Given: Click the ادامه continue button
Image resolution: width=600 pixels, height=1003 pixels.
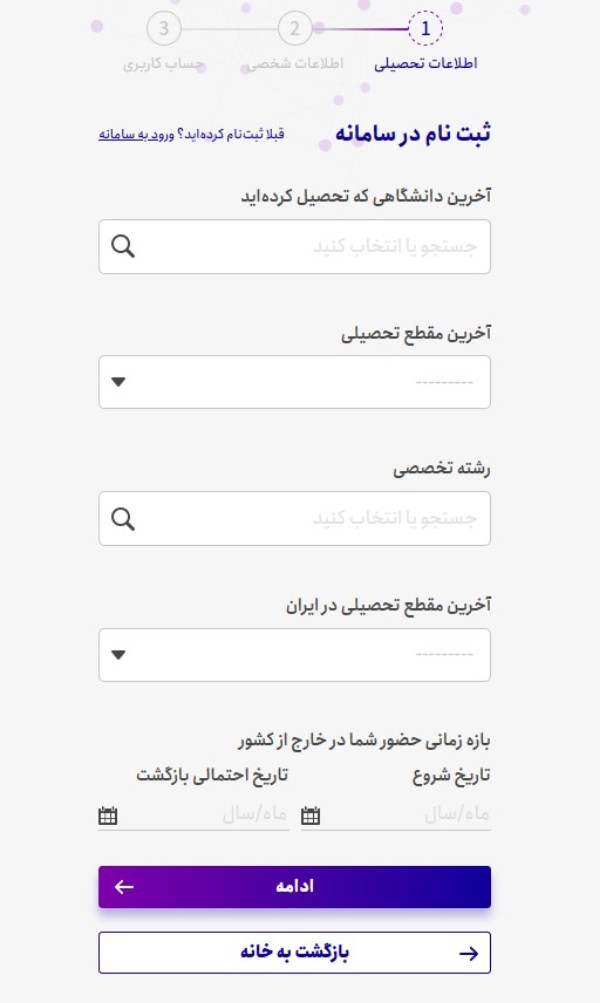Looking at the screenshot, I should tap(294, 887).
